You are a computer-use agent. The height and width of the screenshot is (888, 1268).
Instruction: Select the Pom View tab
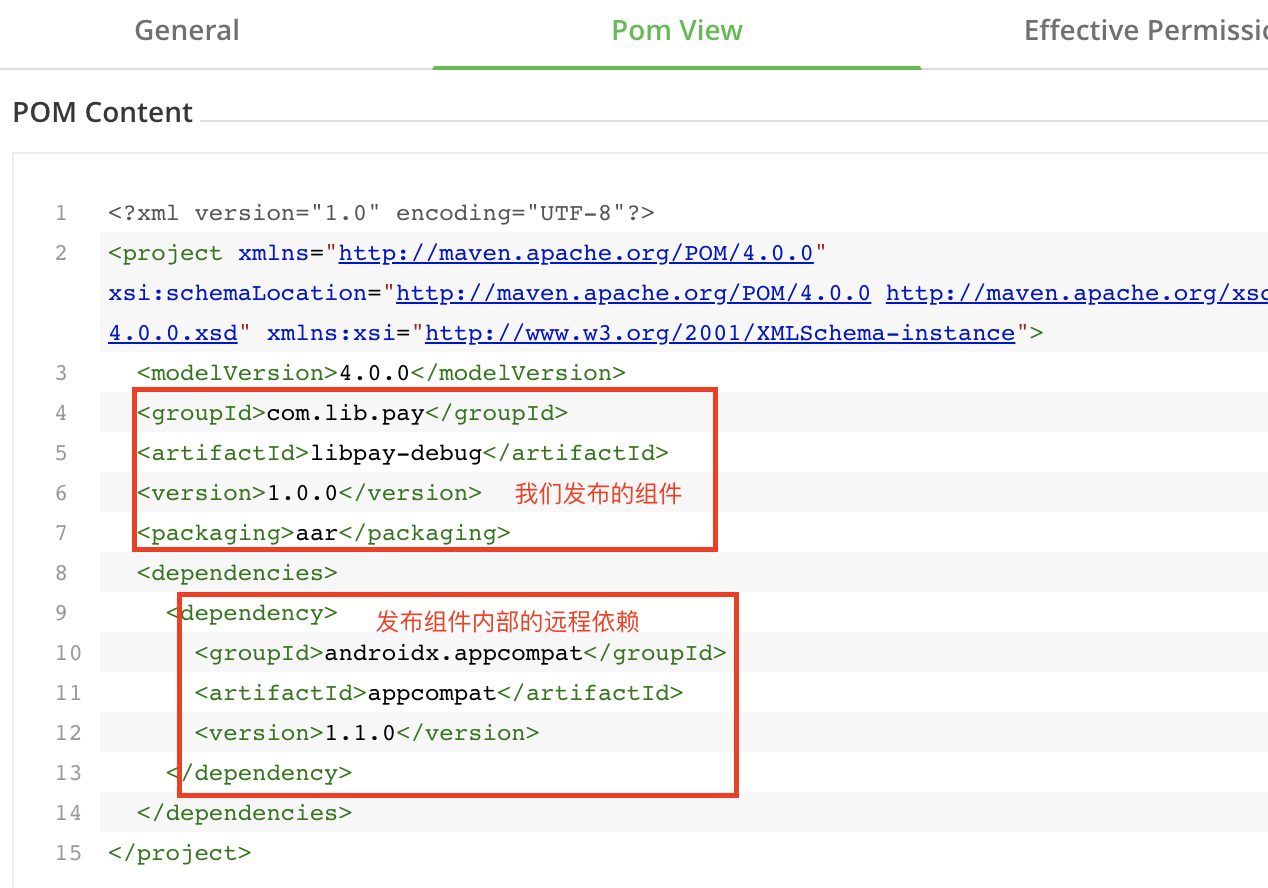click(x=677, y=31)
